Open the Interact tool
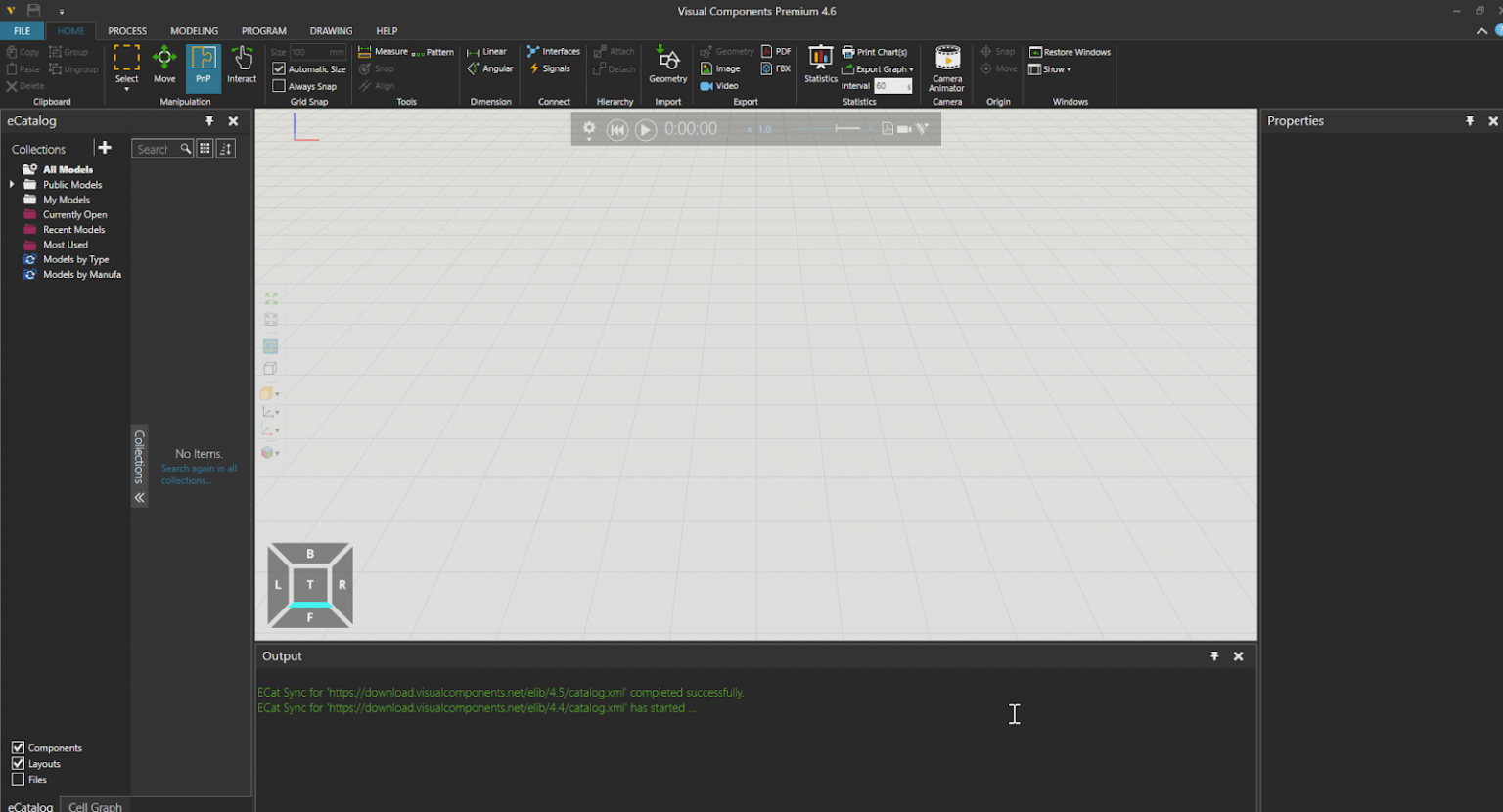This screenshot has height=812, width=1503. (x=241, y=67)
